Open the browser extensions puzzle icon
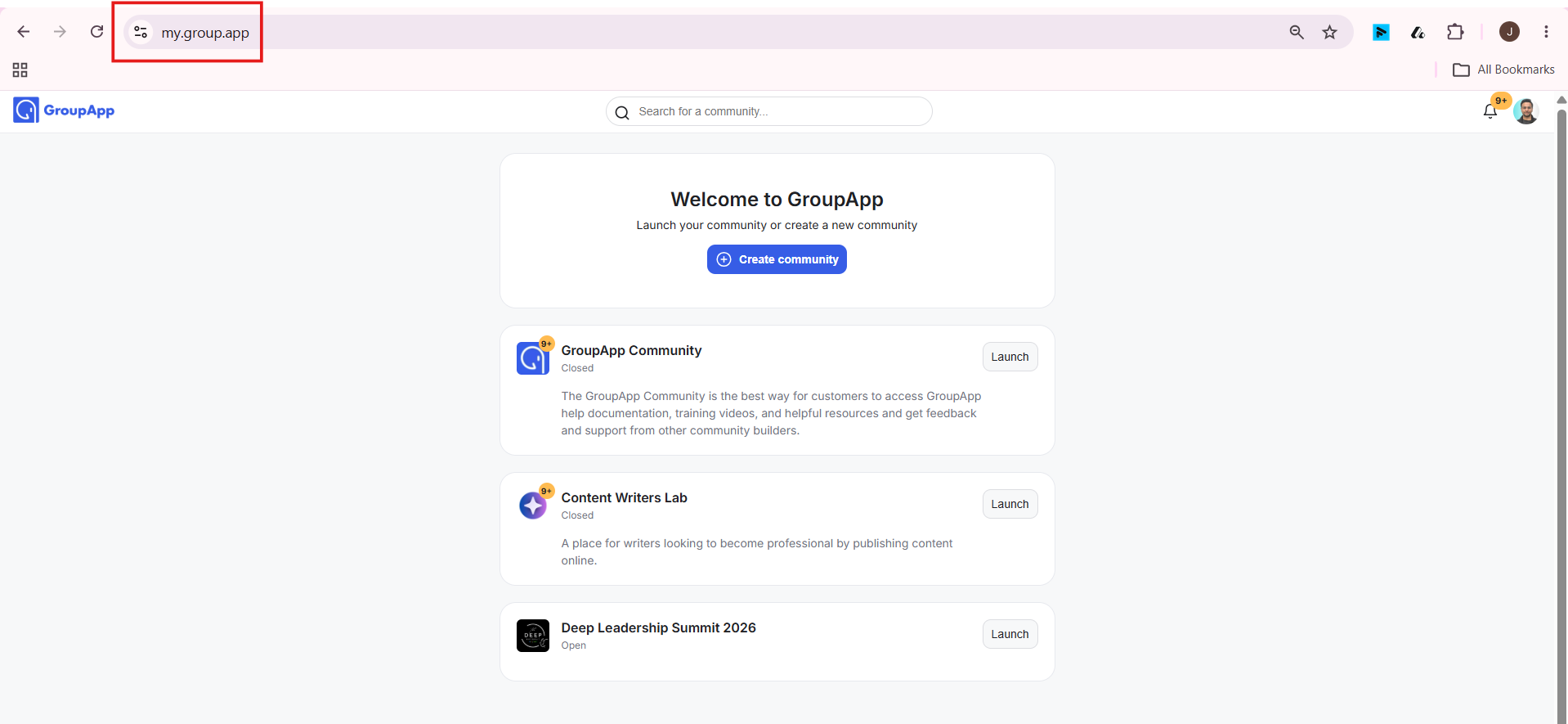This screenshot has width=1568, height=724. pyautogui.click(x=1455, y=32)
